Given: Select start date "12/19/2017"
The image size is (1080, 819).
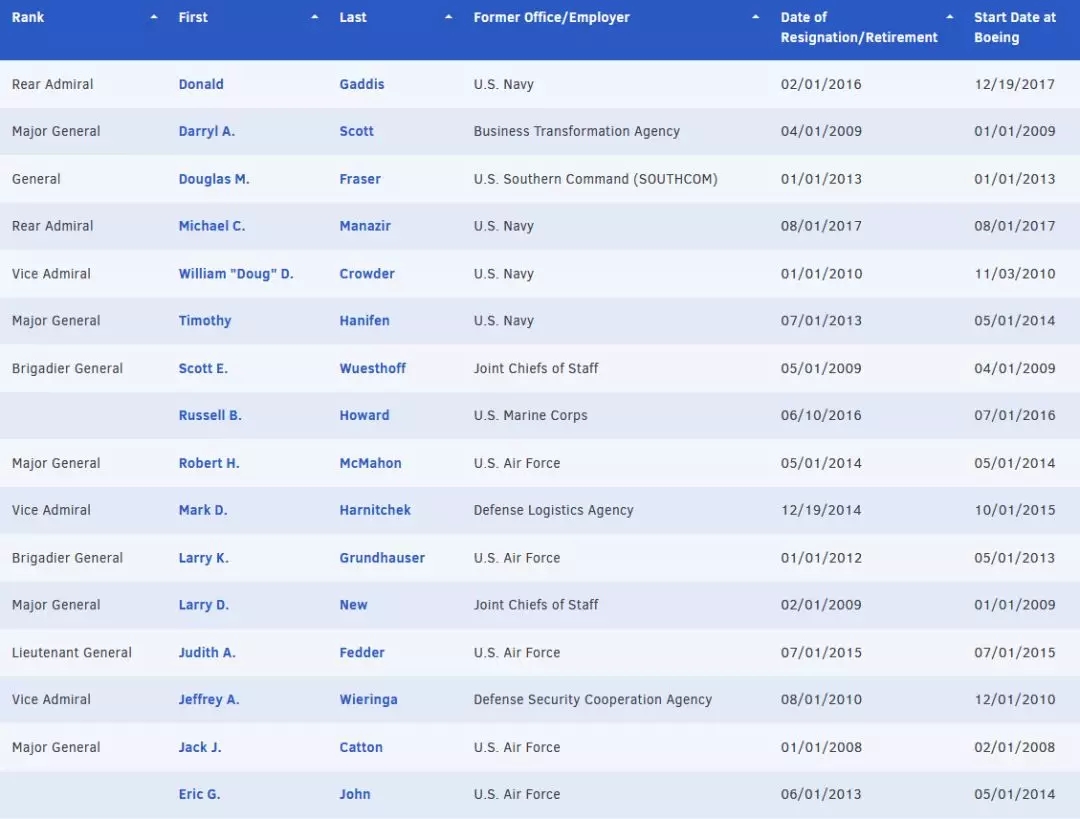Looking at the screenshot, I should tap(1015, 84).
